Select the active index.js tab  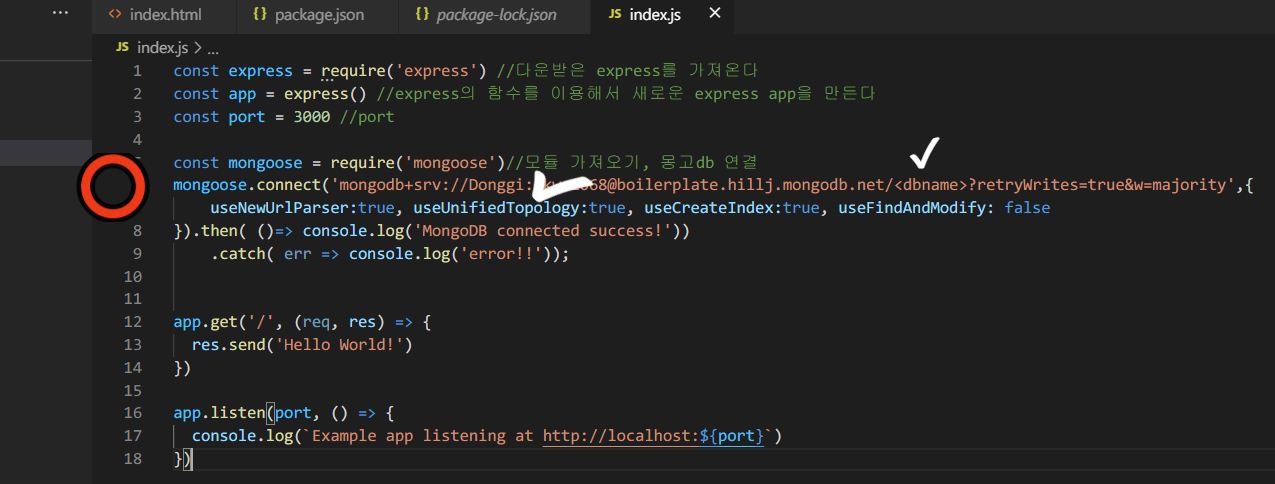coord(656,15)
